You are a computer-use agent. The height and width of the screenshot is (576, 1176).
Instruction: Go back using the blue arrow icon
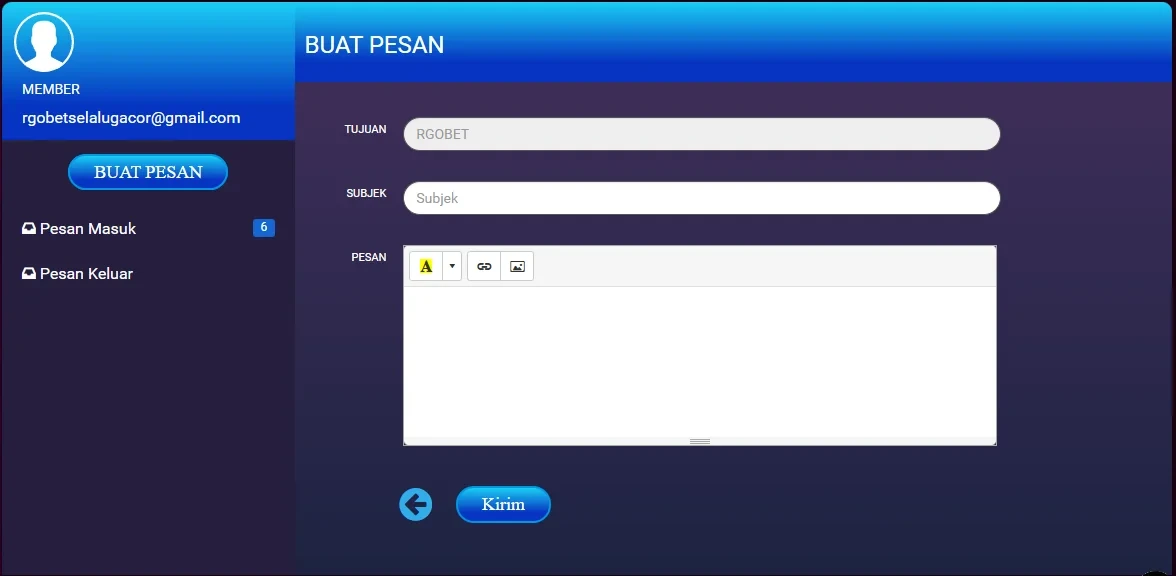coord(416,505)
